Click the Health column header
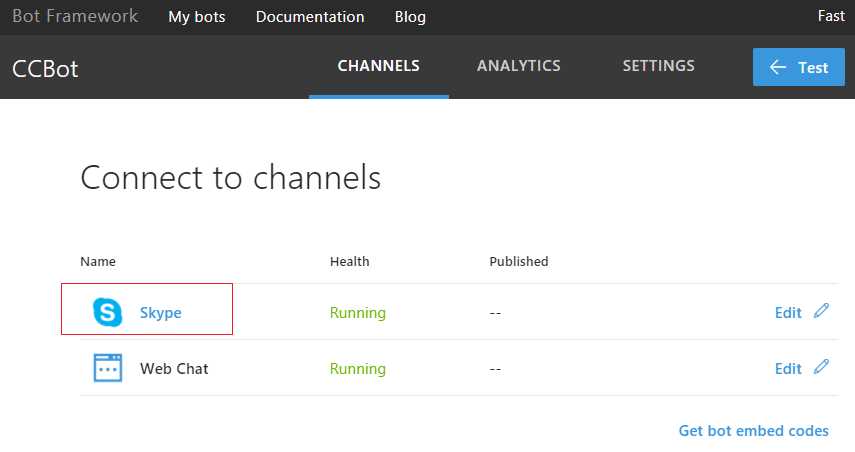The width and height of the screenshot is (855, 452). click(350, 262)
